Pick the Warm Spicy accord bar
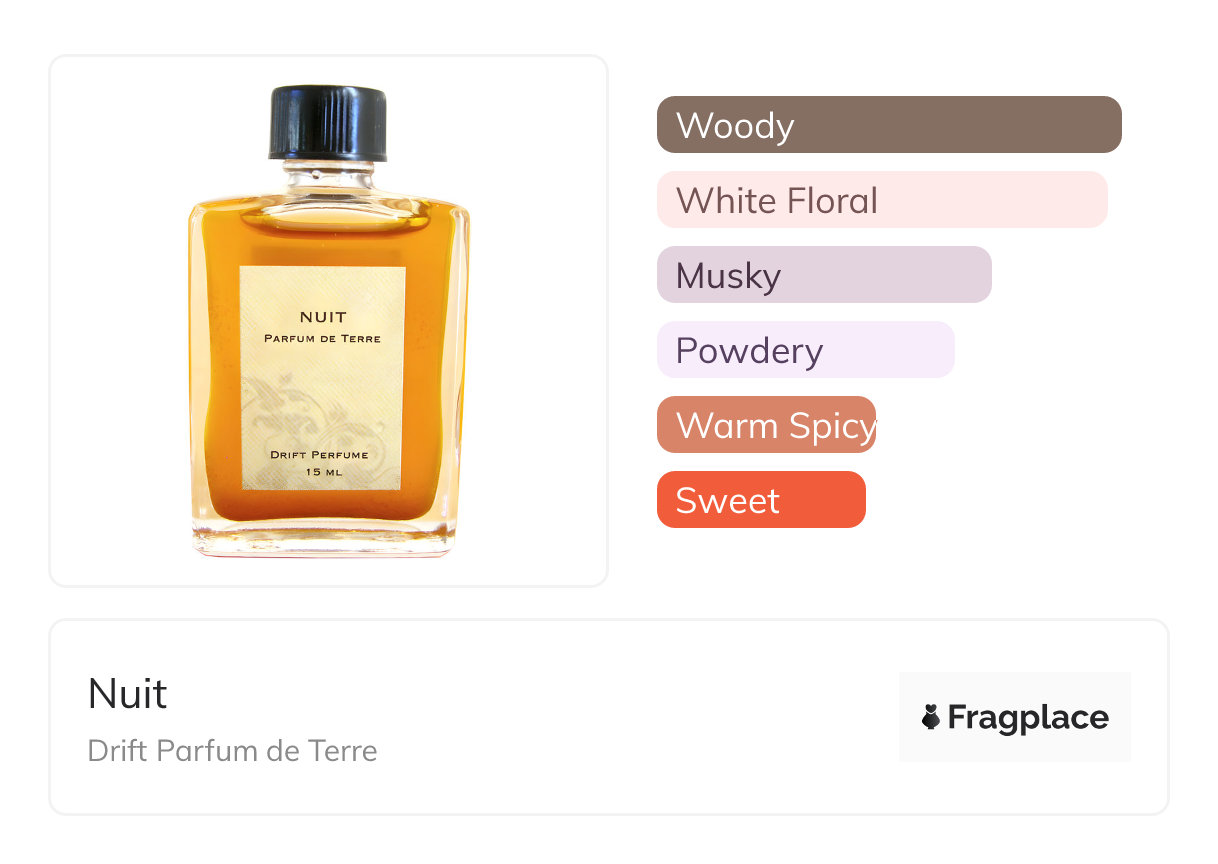 click(x=766, y=425)
